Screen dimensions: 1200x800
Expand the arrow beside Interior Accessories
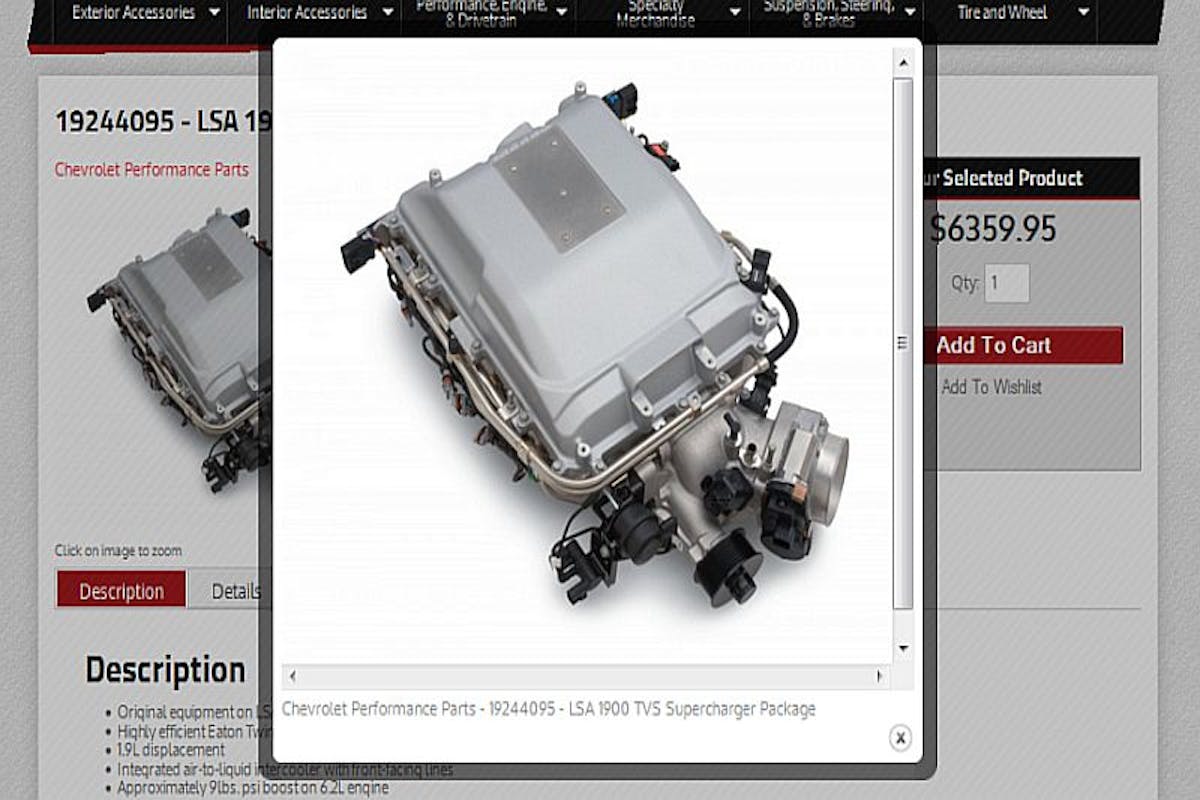(x=387, y=13)
